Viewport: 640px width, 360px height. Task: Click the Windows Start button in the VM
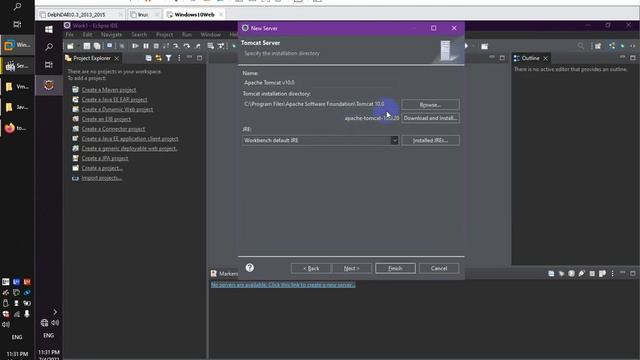coord(49,29)
